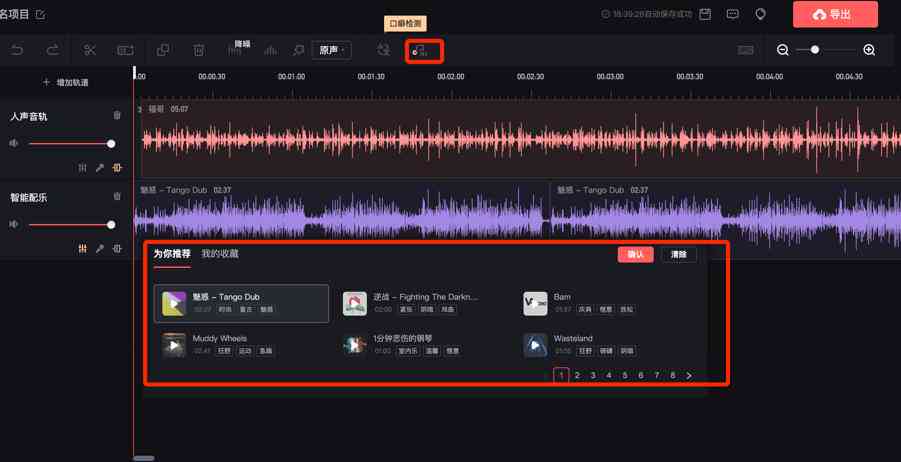Click the copy duplicate icon in toolbar
This screenshot has width=901, height=462.
(x=163, y=51)
